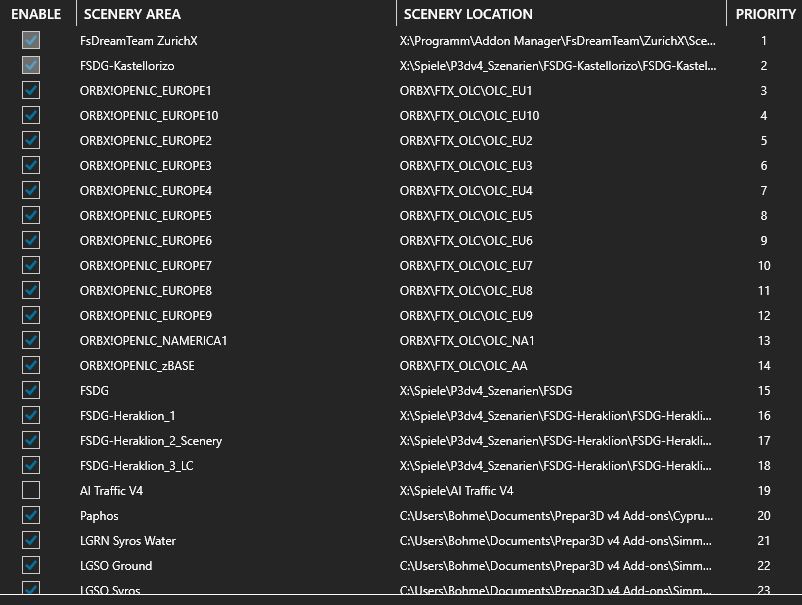
Task: Select the LGSO Ground scenery row
Action: pyautogui.click(x=116, y=566)
